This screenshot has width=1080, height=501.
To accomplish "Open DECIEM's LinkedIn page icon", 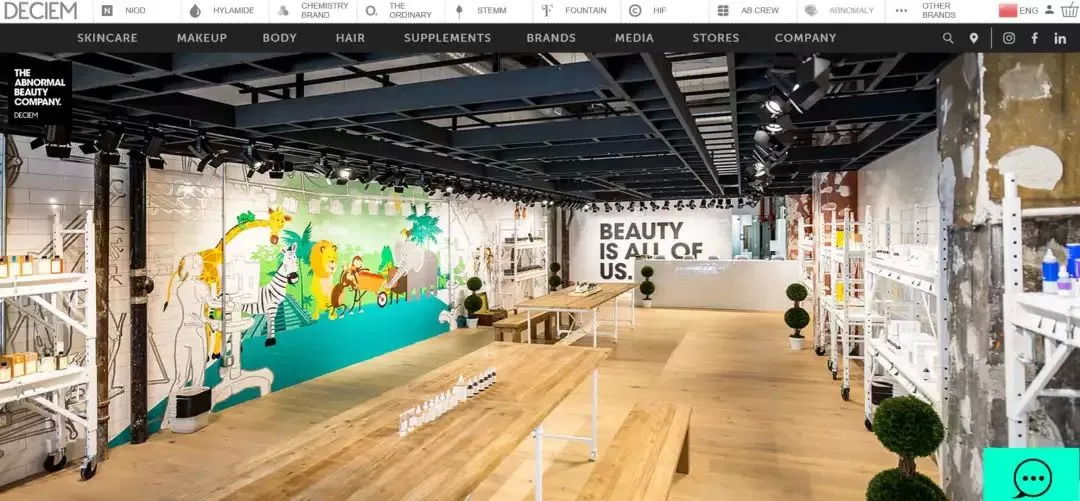I will coord(1060,39).
